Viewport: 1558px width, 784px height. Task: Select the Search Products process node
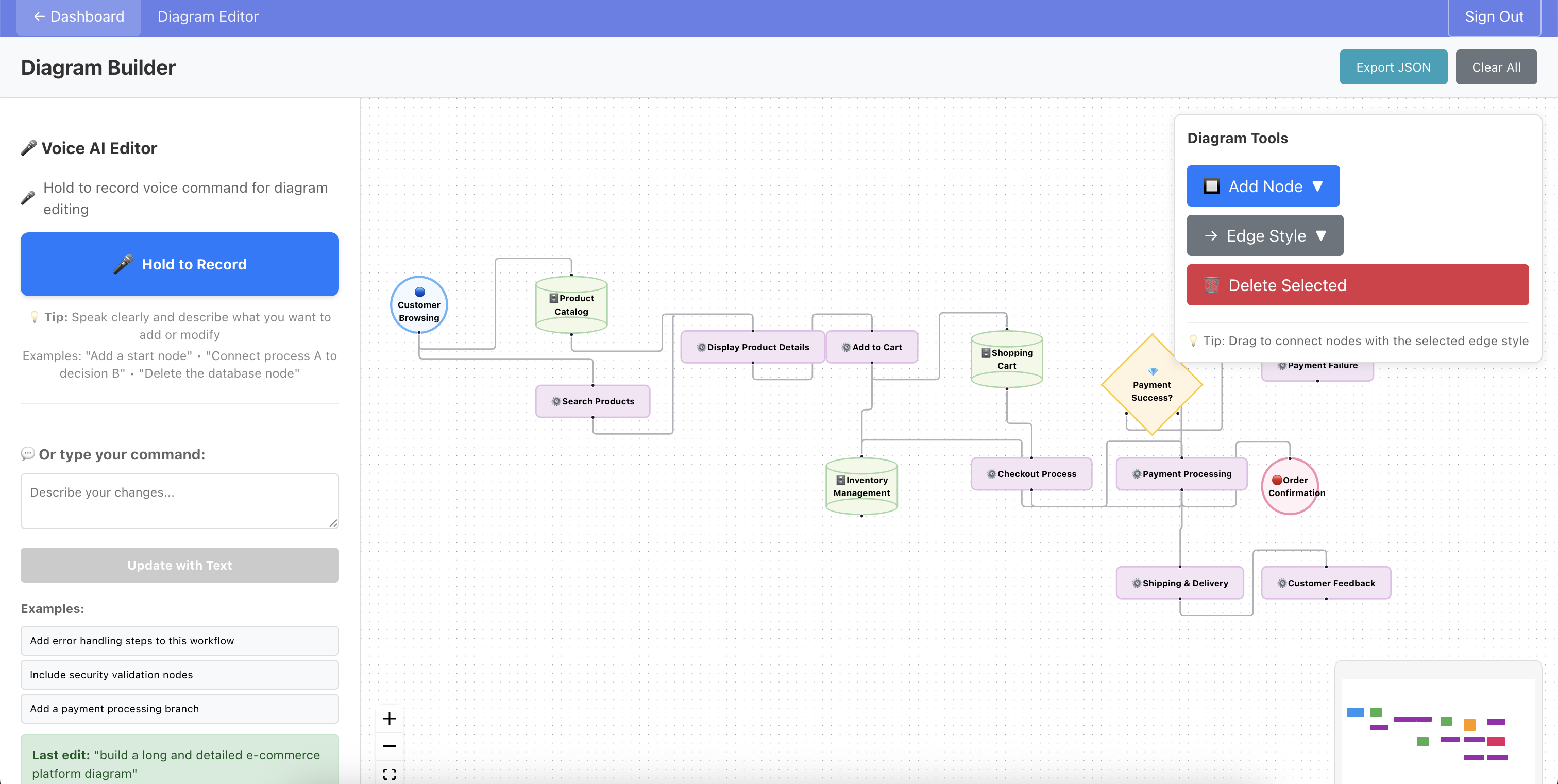click(x=592, y=401)
